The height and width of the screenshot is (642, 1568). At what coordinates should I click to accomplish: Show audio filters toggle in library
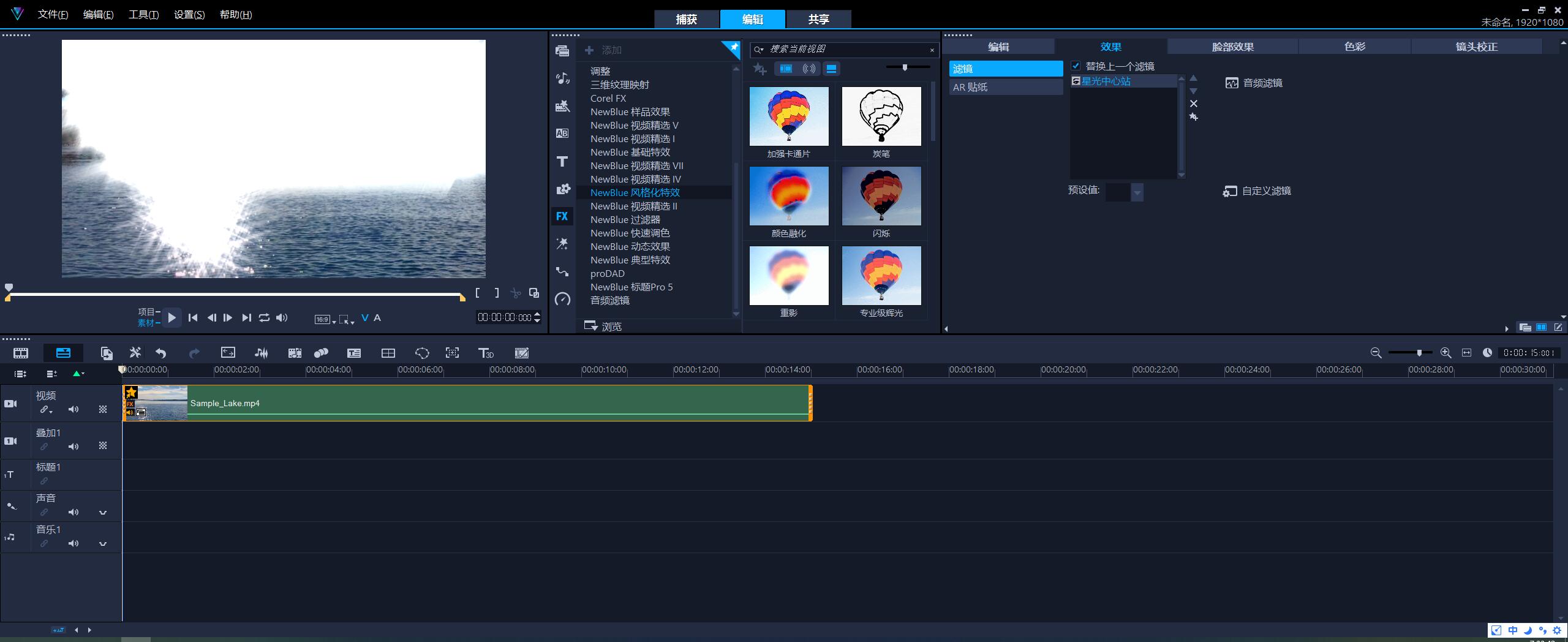809,69
